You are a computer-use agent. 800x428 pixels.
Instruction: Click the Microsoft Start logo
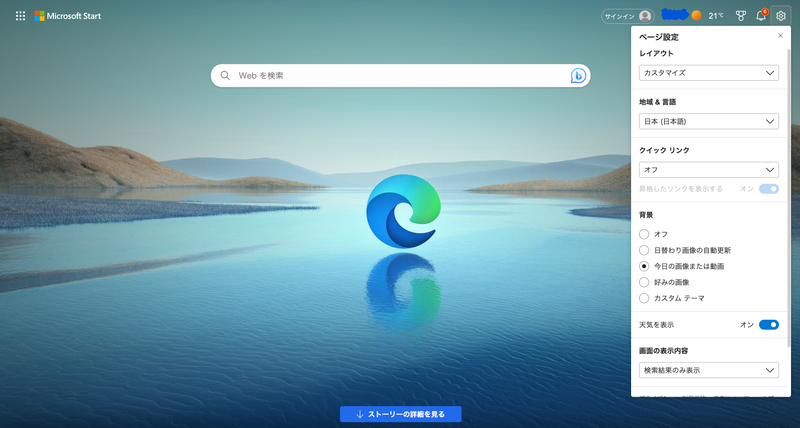[68, 16]
